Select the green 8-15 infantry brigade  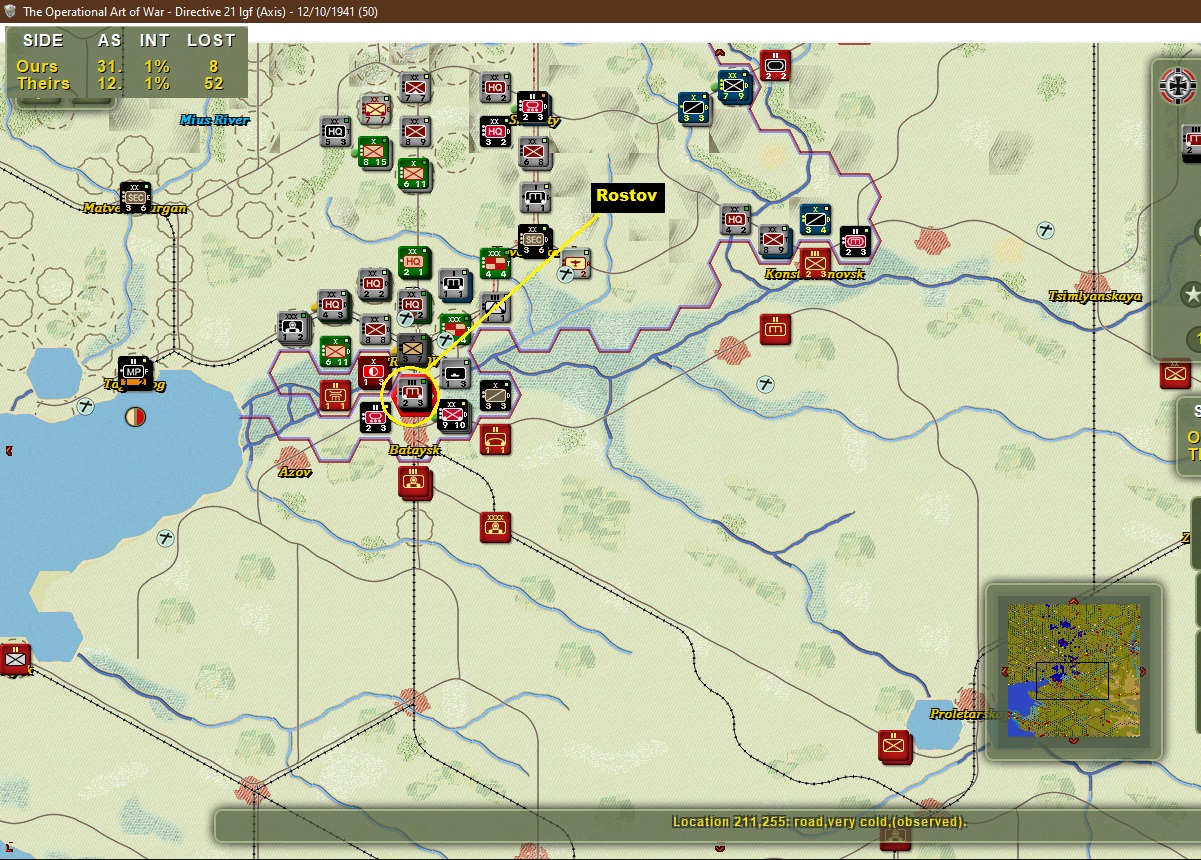375,150
